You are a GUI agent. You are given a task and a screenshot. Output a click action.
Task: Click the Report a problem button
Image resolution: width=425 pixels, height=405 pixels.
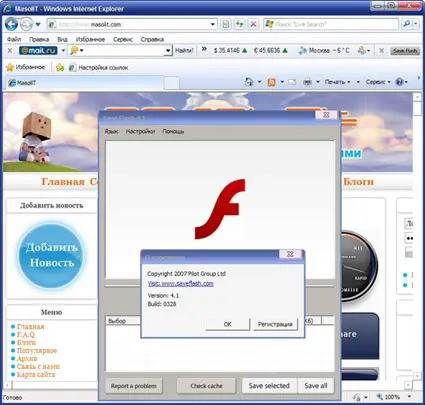(134, 386)
